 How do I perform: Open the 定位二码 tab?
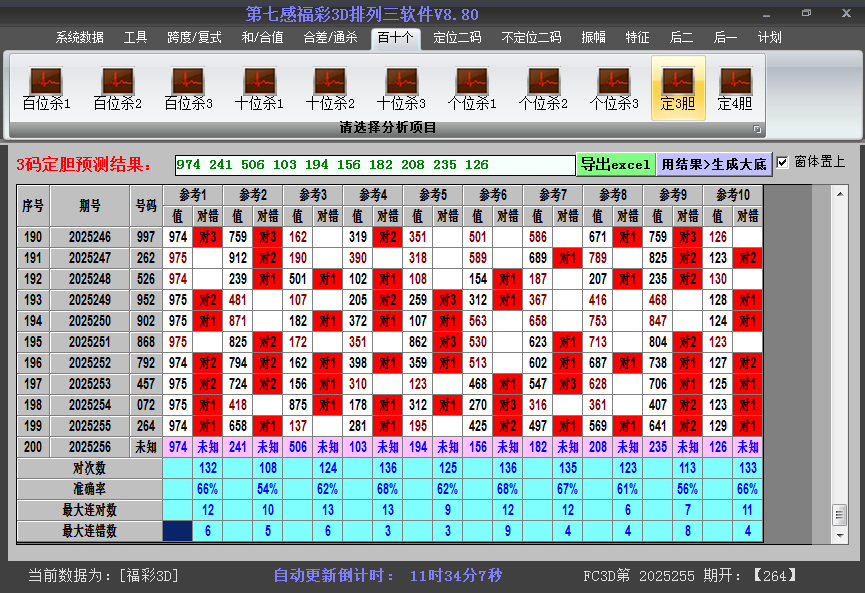point(457,37)
